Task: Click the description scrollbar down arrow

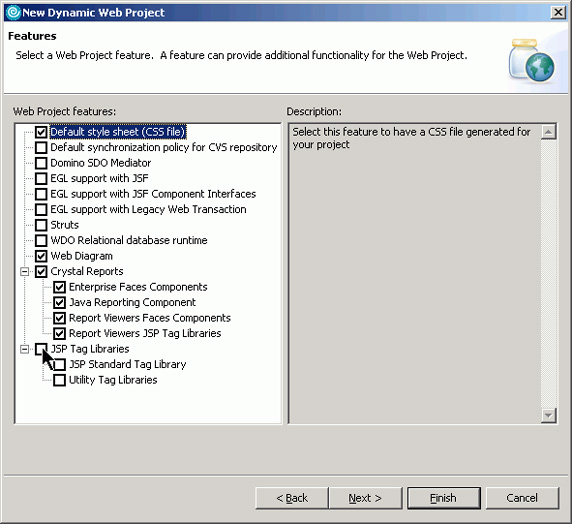Action: point(549,415)
